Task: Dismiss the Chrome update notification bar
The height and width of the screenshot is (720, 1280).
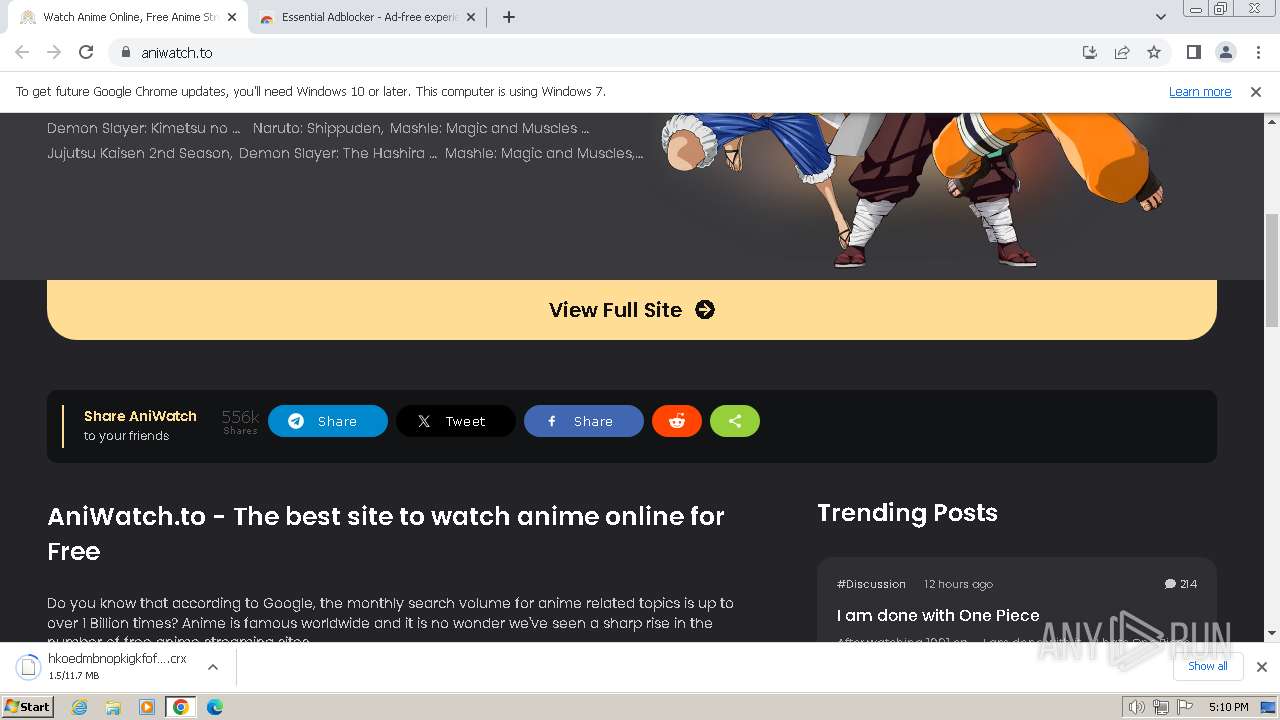Action: click(x=1255, y=91)
